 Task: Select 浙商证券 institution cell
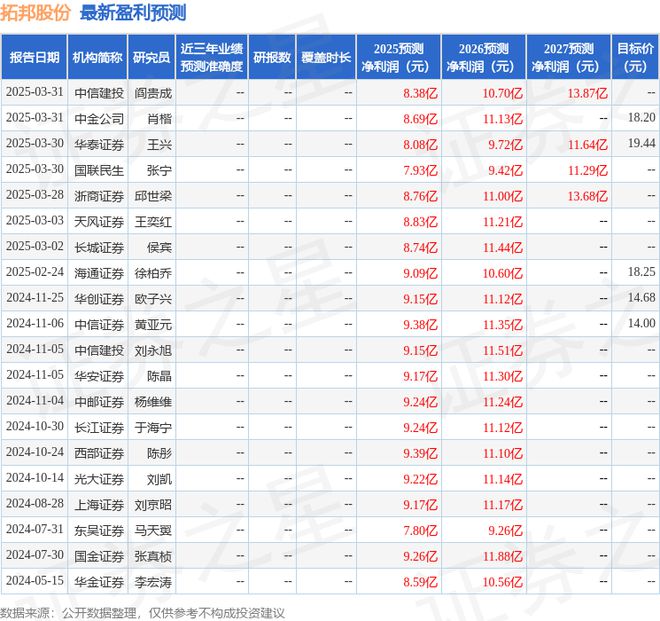(x=99, y=196)
